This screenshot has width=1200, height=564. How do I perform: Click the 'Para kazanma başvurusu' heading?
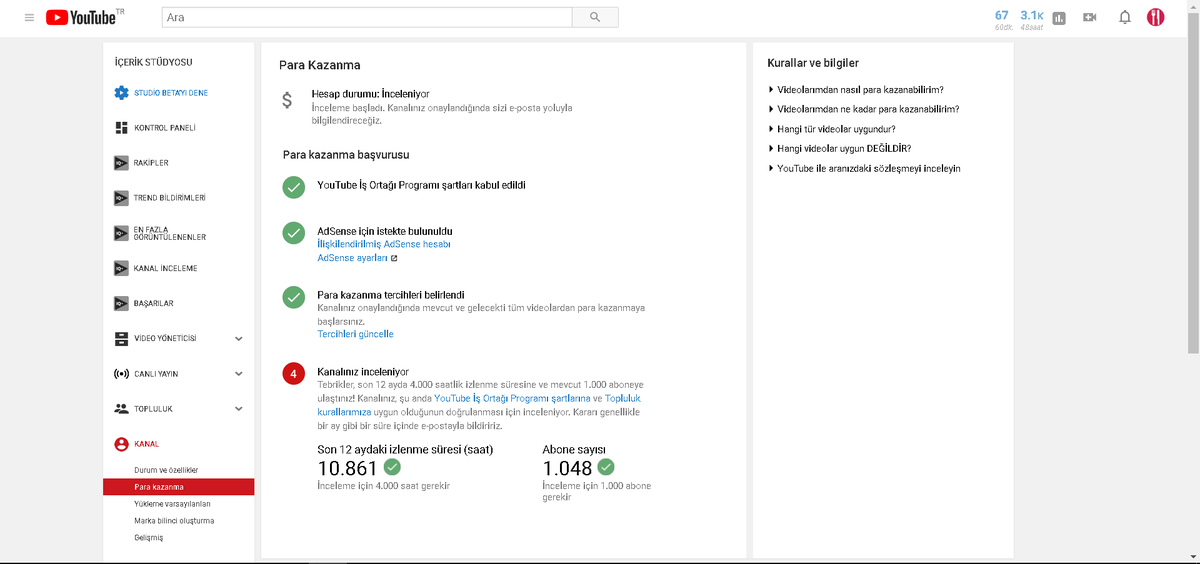[x=346, y=155]
